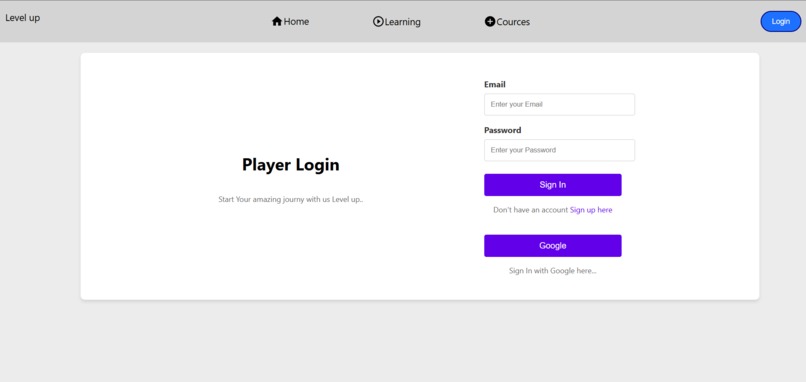Screen dimensions: 806x382
Task: Click the play circle icon beside Learning
Action: point(378,22)
